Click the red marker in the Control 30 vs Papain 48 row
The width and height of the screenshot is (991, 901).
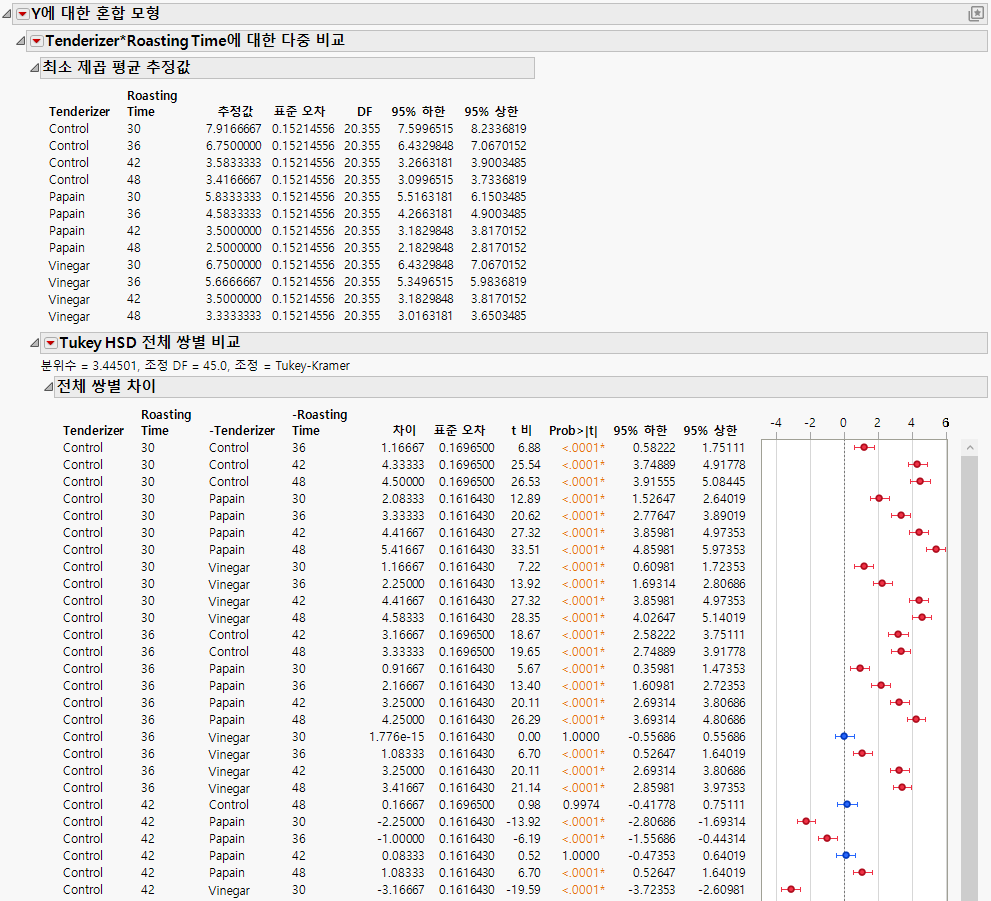(x=936, y=549)
